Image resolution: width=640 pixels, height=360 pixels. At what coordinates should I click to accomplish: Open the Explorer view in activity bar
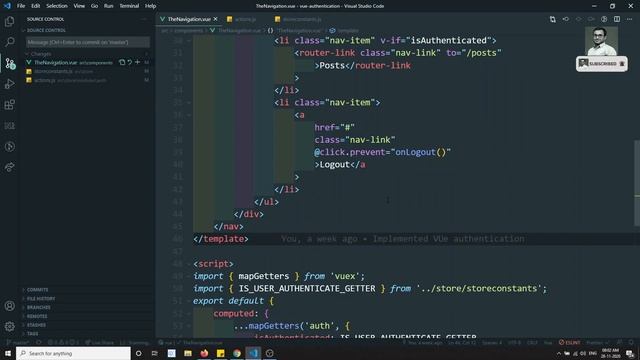pyautogui.click(x=9, y=21)
